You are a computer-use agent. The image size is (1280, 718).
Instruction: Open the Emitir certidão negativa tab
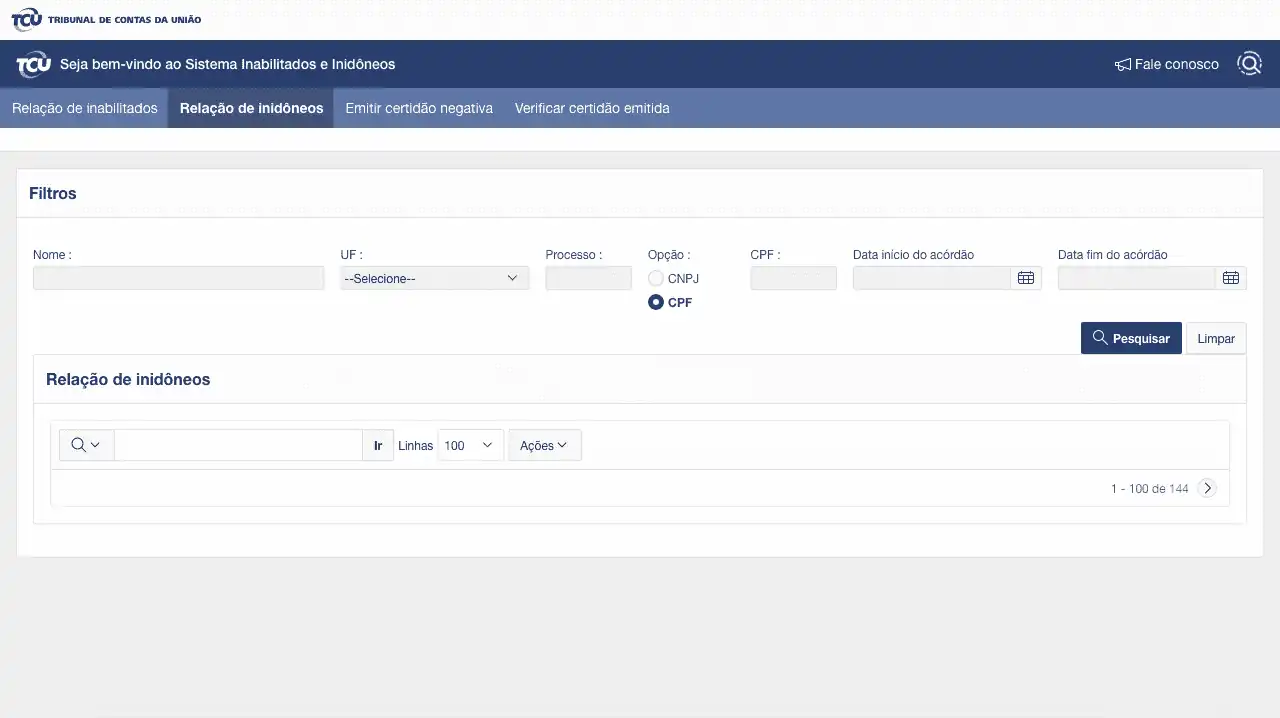click(x=418, y=108)
